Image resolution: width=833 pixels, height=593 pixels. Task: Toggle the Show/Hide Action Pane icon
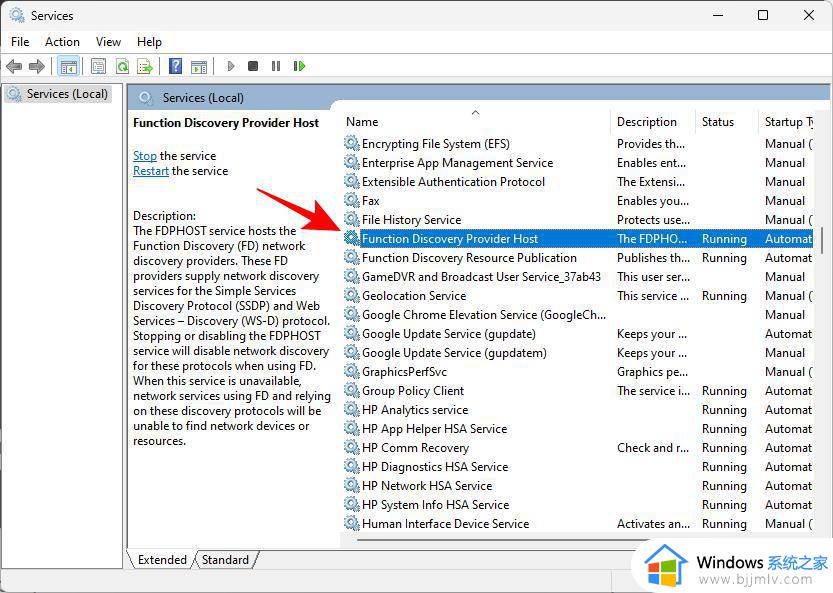coord(199,66)
